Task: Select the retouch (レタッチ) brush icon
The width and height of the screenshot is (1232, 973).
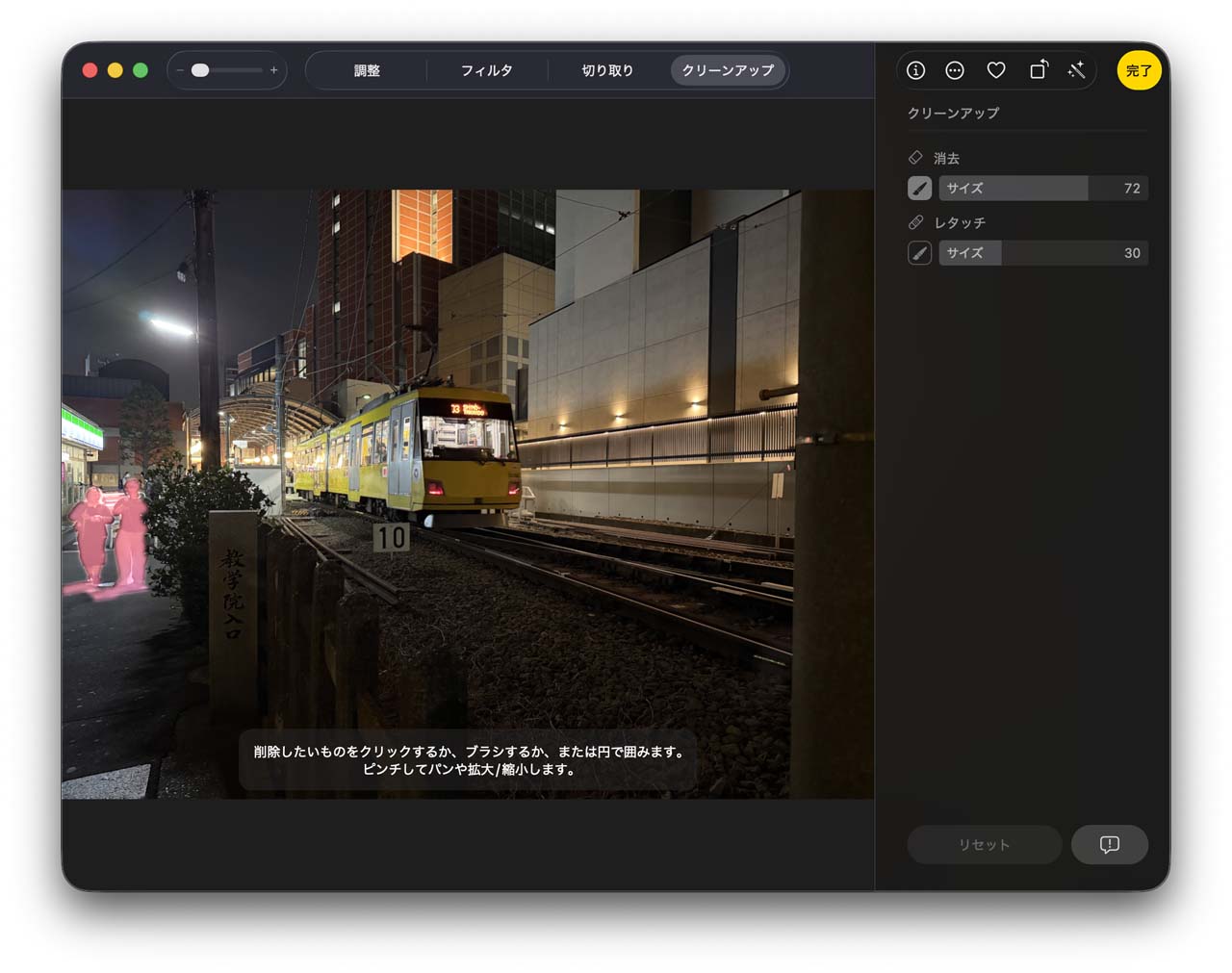Action: coord(919,253)
